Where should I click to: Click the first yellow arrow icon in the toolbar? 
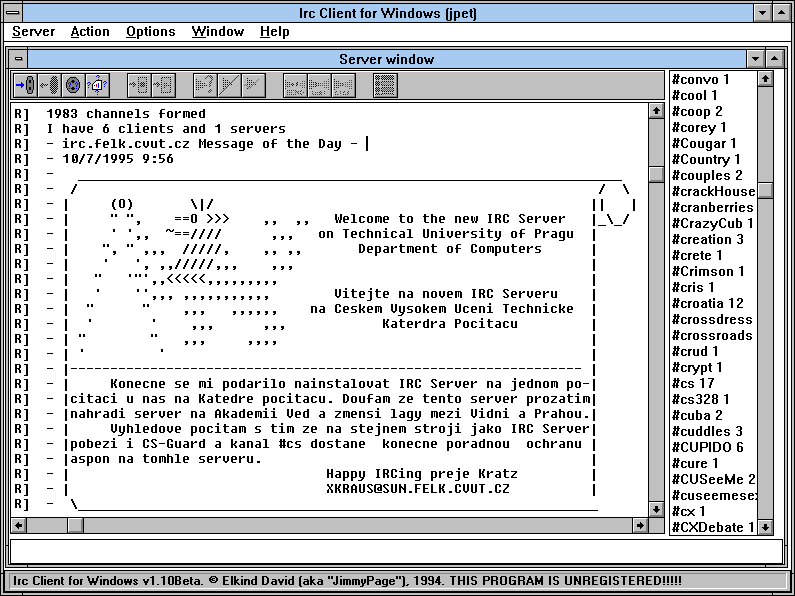139,85
